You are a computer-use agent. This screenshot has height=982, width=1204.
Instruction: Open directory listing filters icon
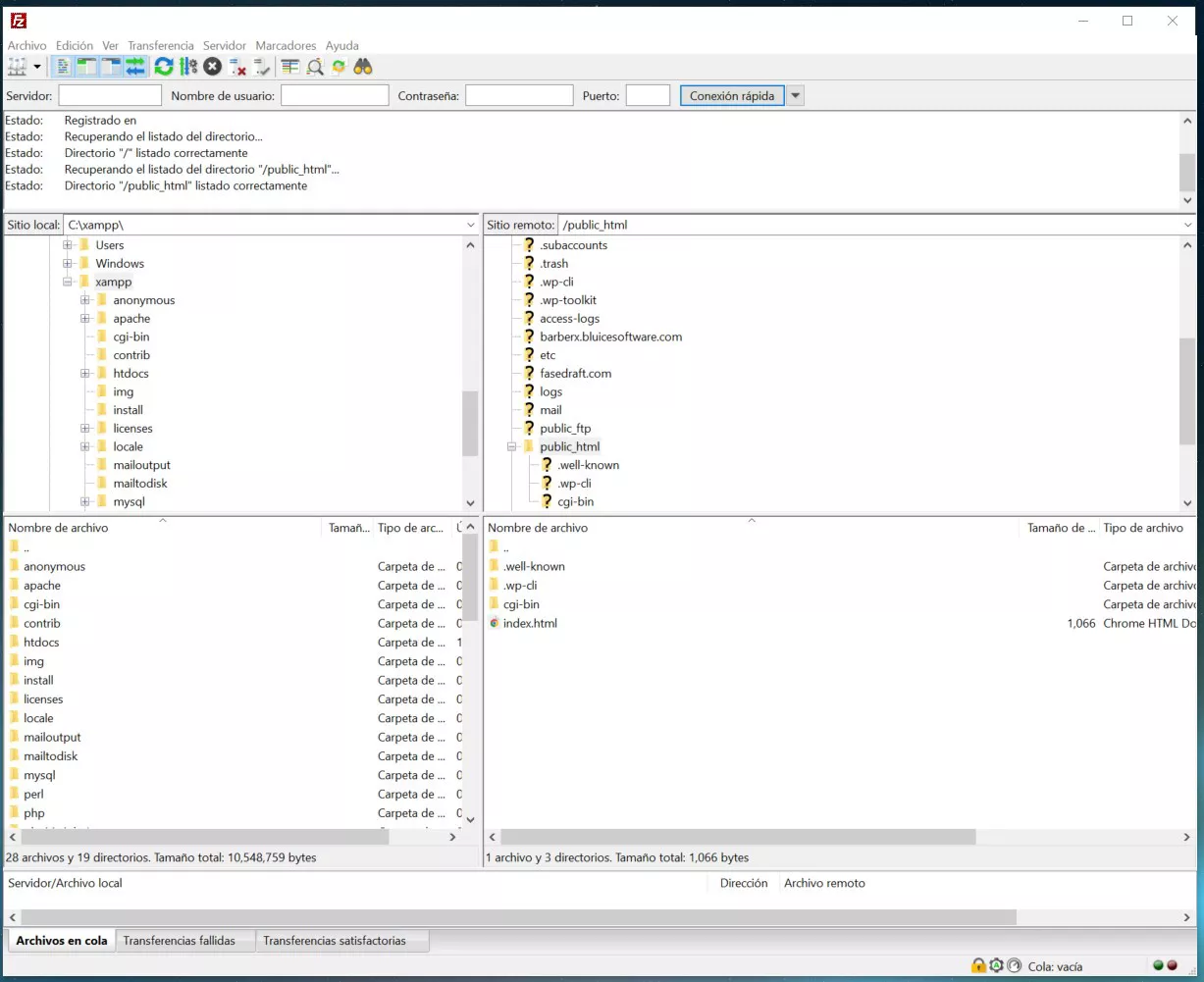coord(289,67)
